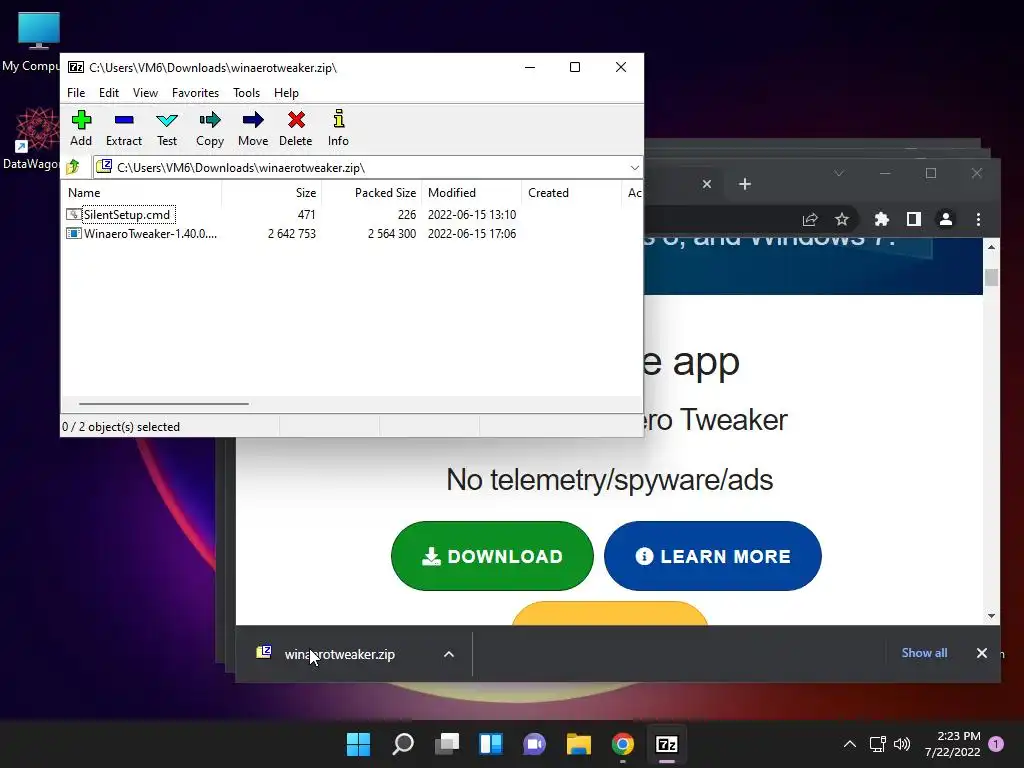Open taskbar Search
Image resolution: width=1024 pixels, height=768 pixels.
403,744
